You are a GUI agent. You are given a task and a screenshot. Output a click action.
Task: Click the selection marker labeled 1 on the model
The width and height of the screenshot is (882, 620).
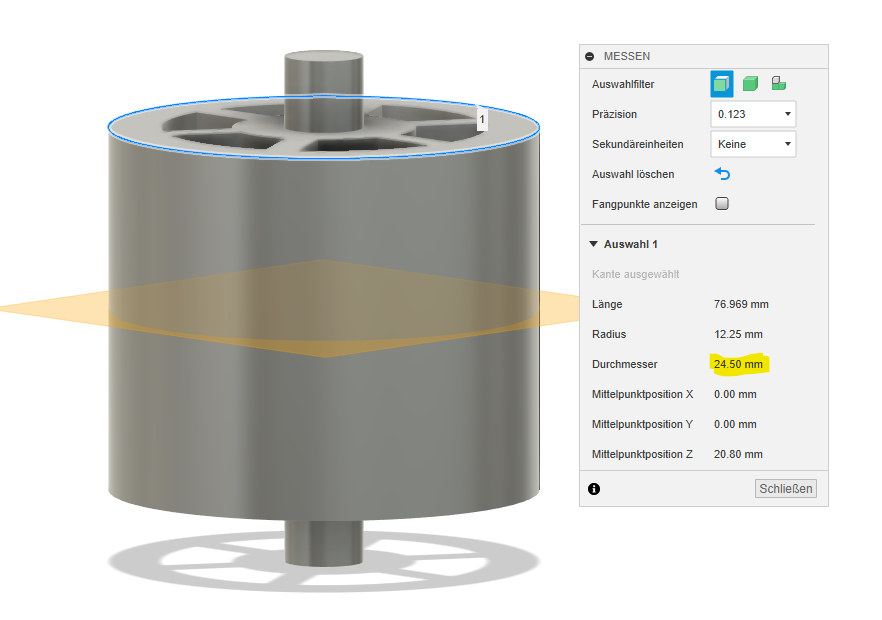[x=482, y=120]
